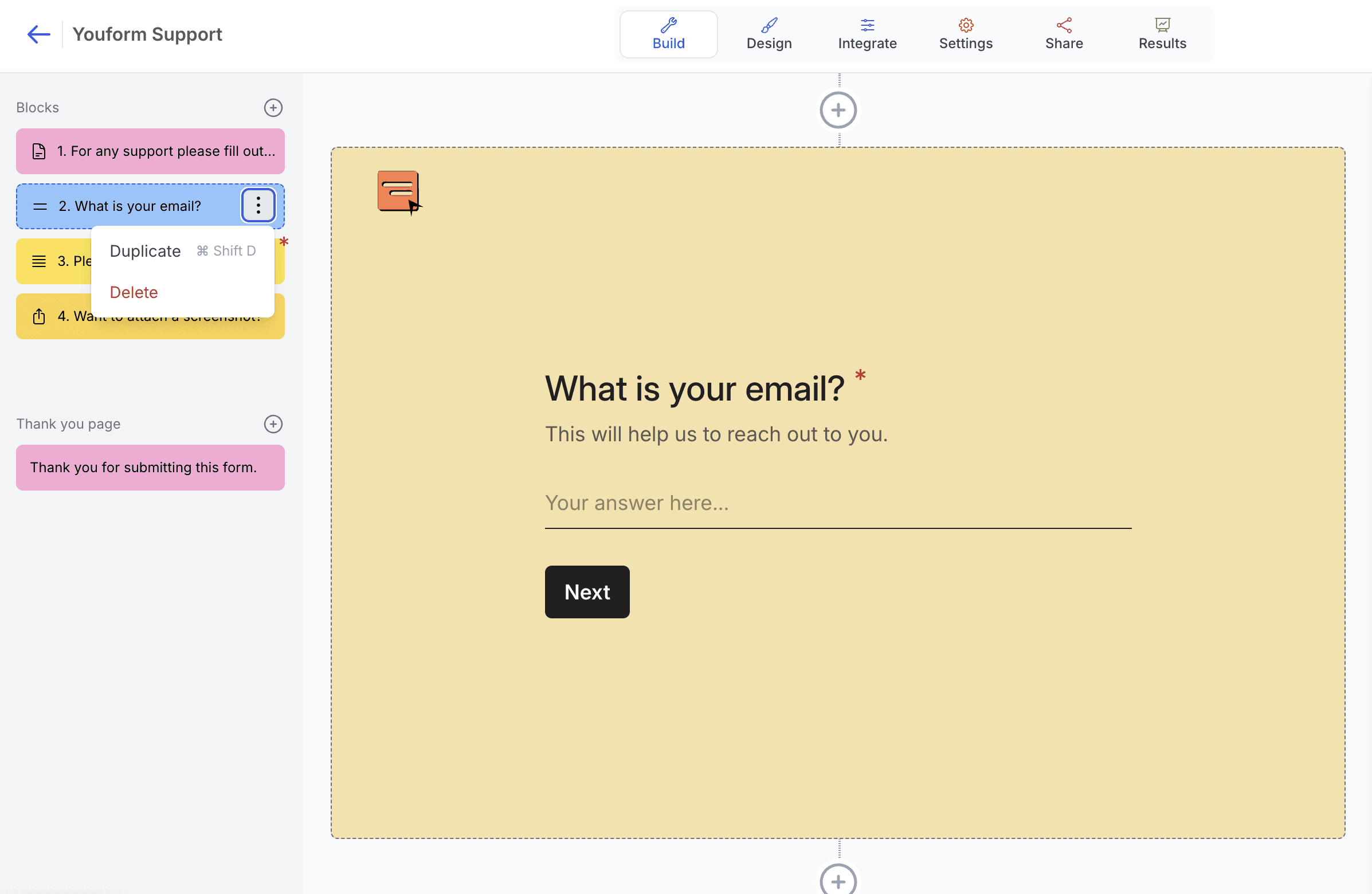Screen dimensions: 1372x894
Task: Edit the question title What is your email?
Action: point(694,389)
